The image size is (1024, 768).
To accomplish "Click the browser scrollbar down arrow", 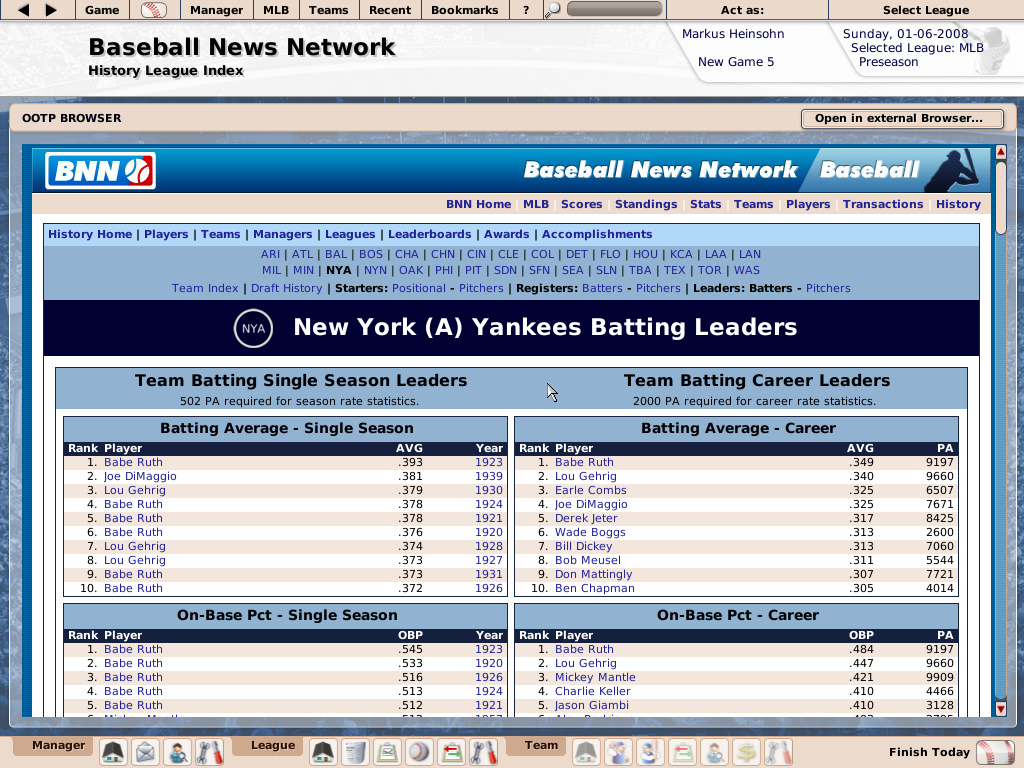I will pos(1000,709).
